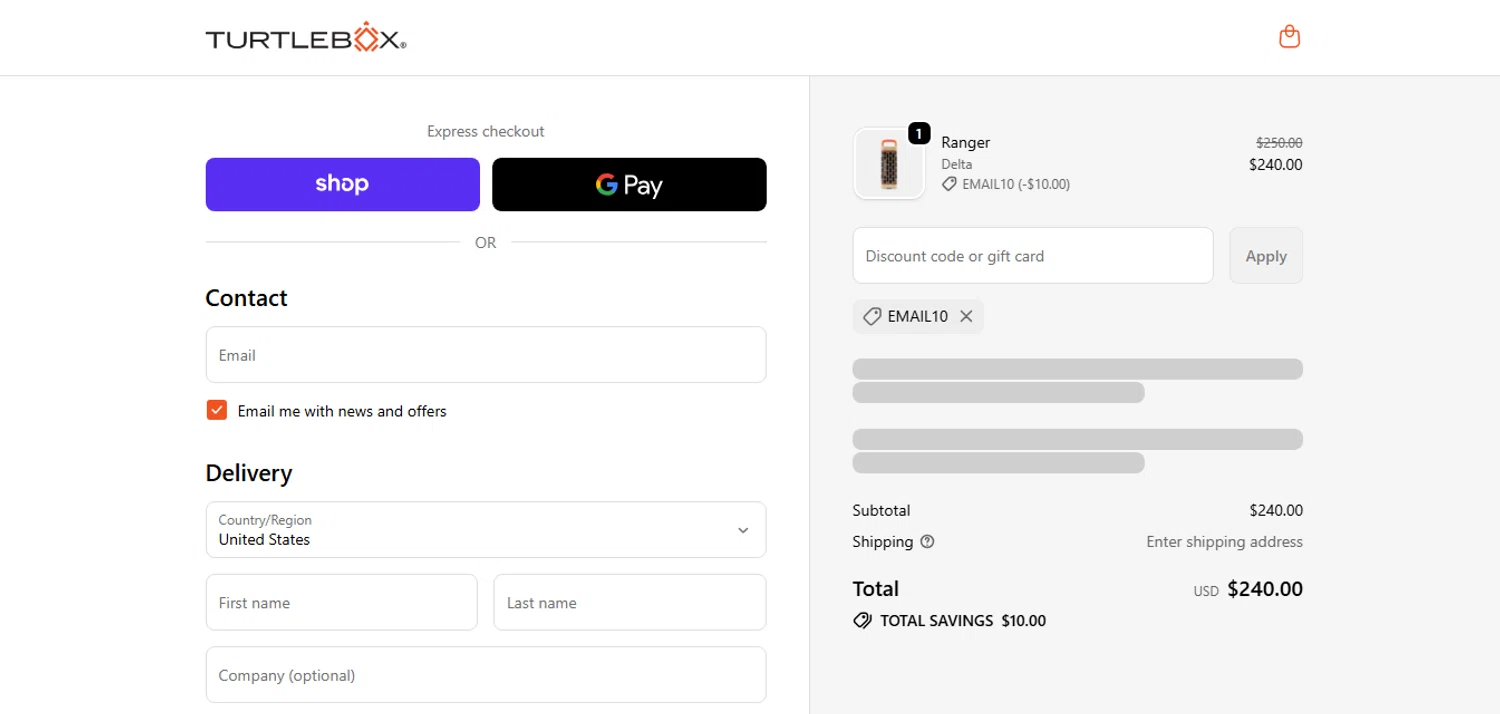Open the shopping bag cart icon
1500x714 pixels.
(x=1289, y=37)
